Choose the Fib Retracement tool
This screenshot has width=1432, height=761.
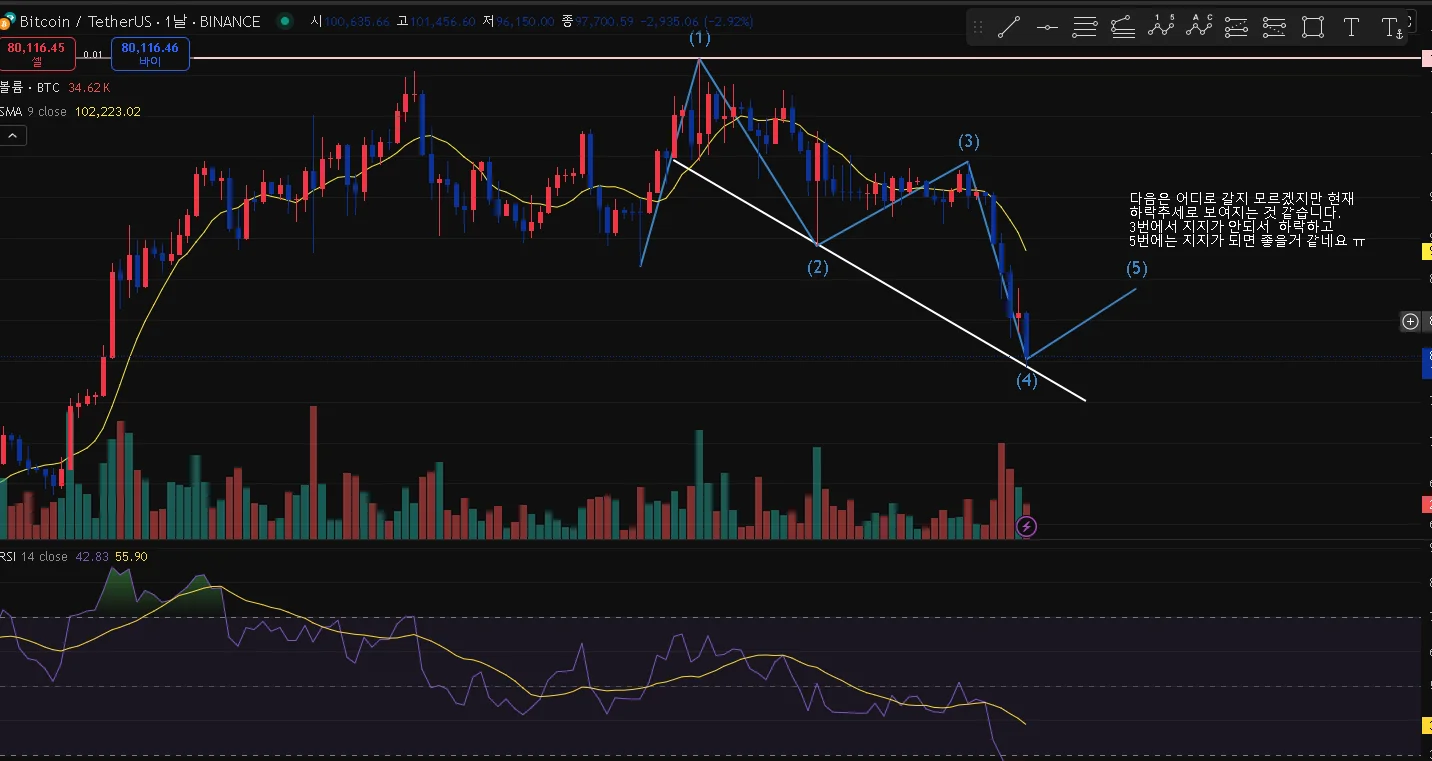pyautogui.click(x=1085, y=28)
